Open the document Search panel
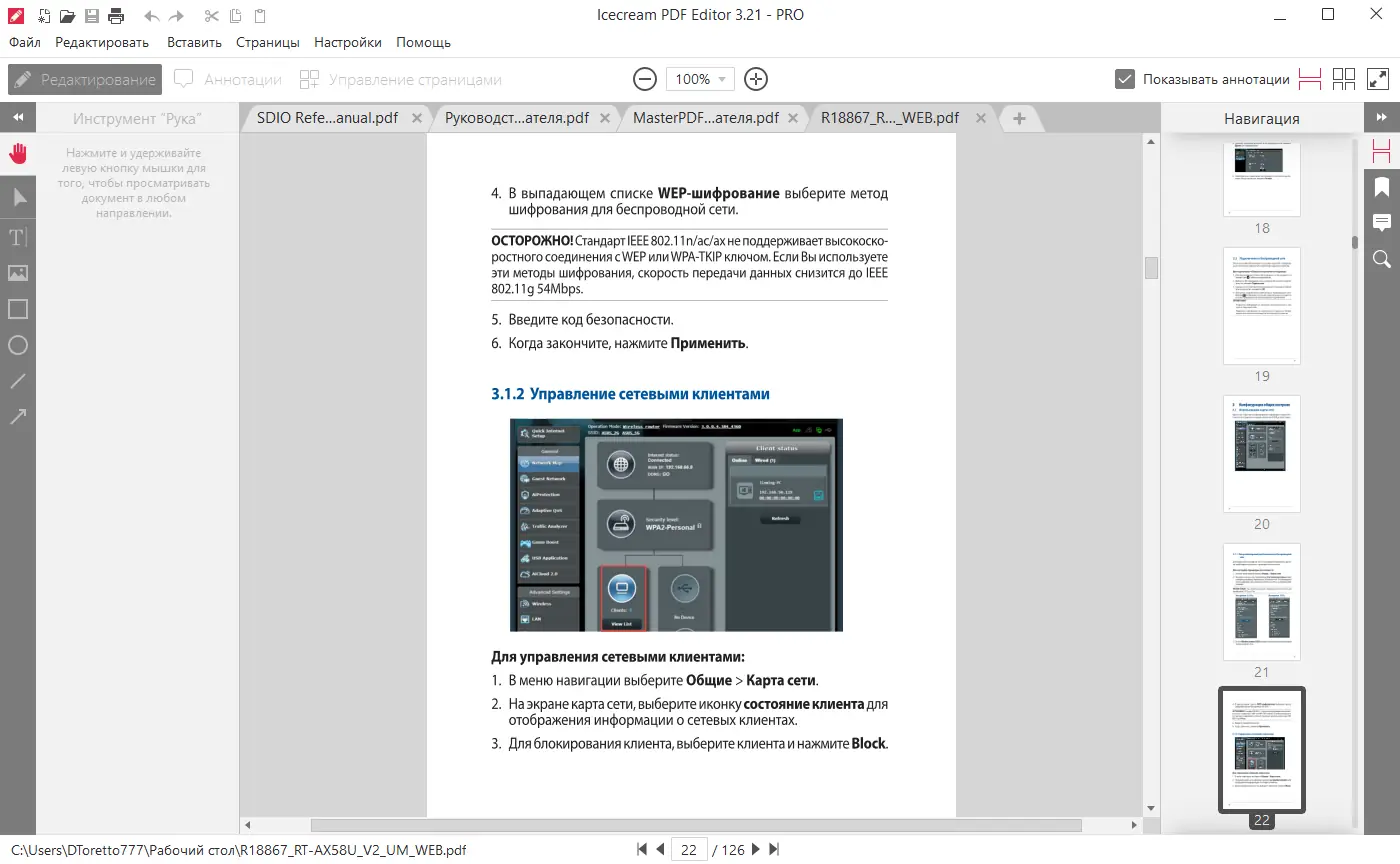1400x864 pixels. (1382, 259)
